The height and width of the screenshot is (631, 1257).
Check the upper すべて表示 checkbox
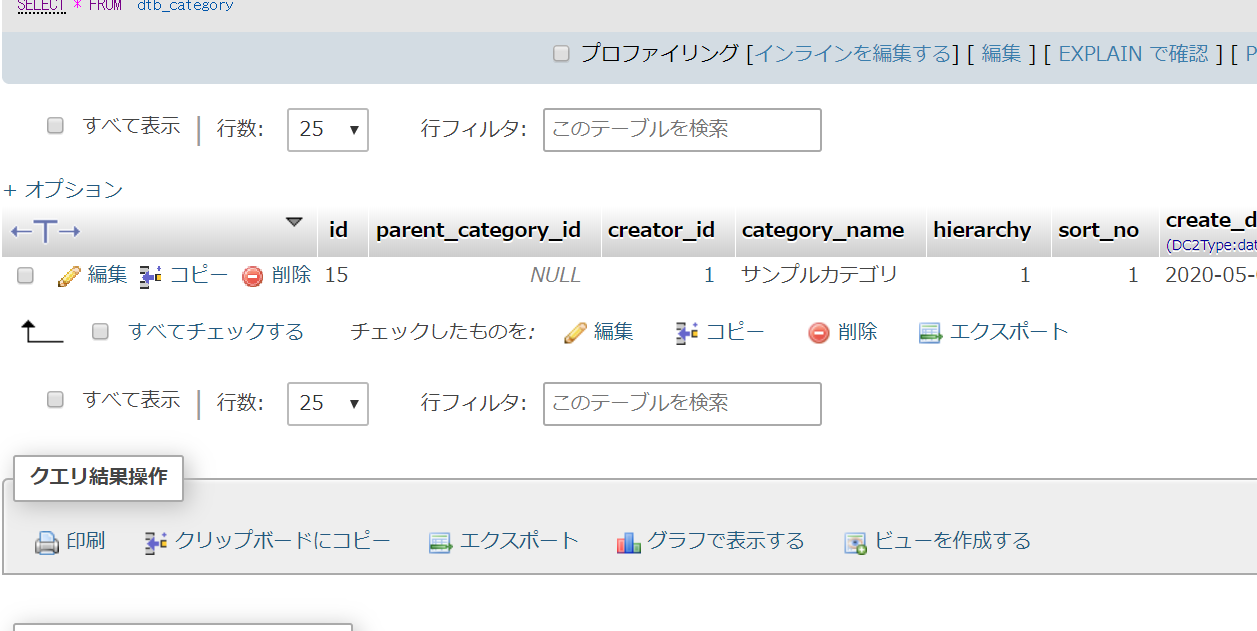56,126
